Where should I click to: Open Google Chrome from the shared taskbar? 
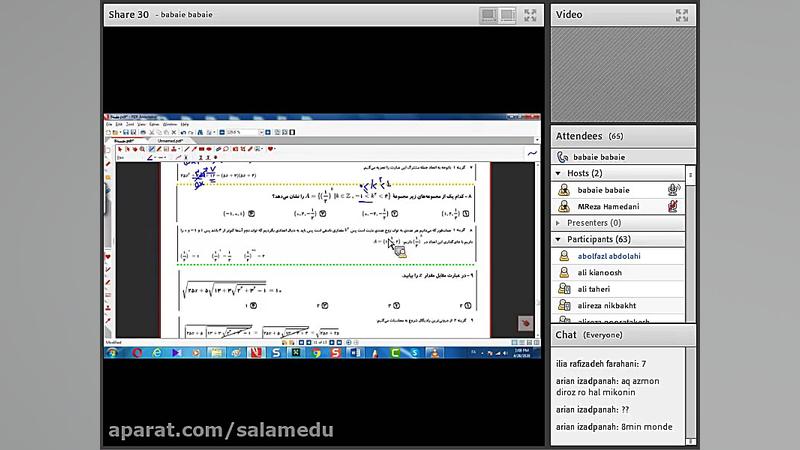click(316, 353)
